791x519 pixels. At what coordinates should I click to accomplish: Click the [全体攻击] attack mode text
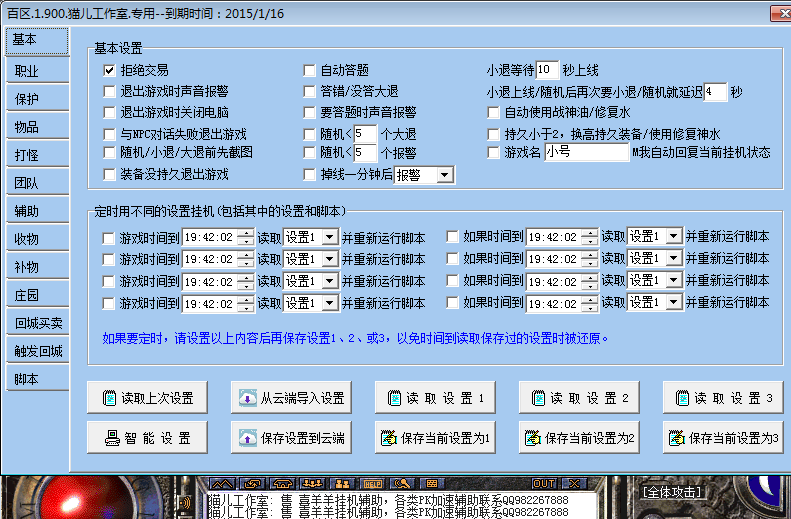click(671, 492)
